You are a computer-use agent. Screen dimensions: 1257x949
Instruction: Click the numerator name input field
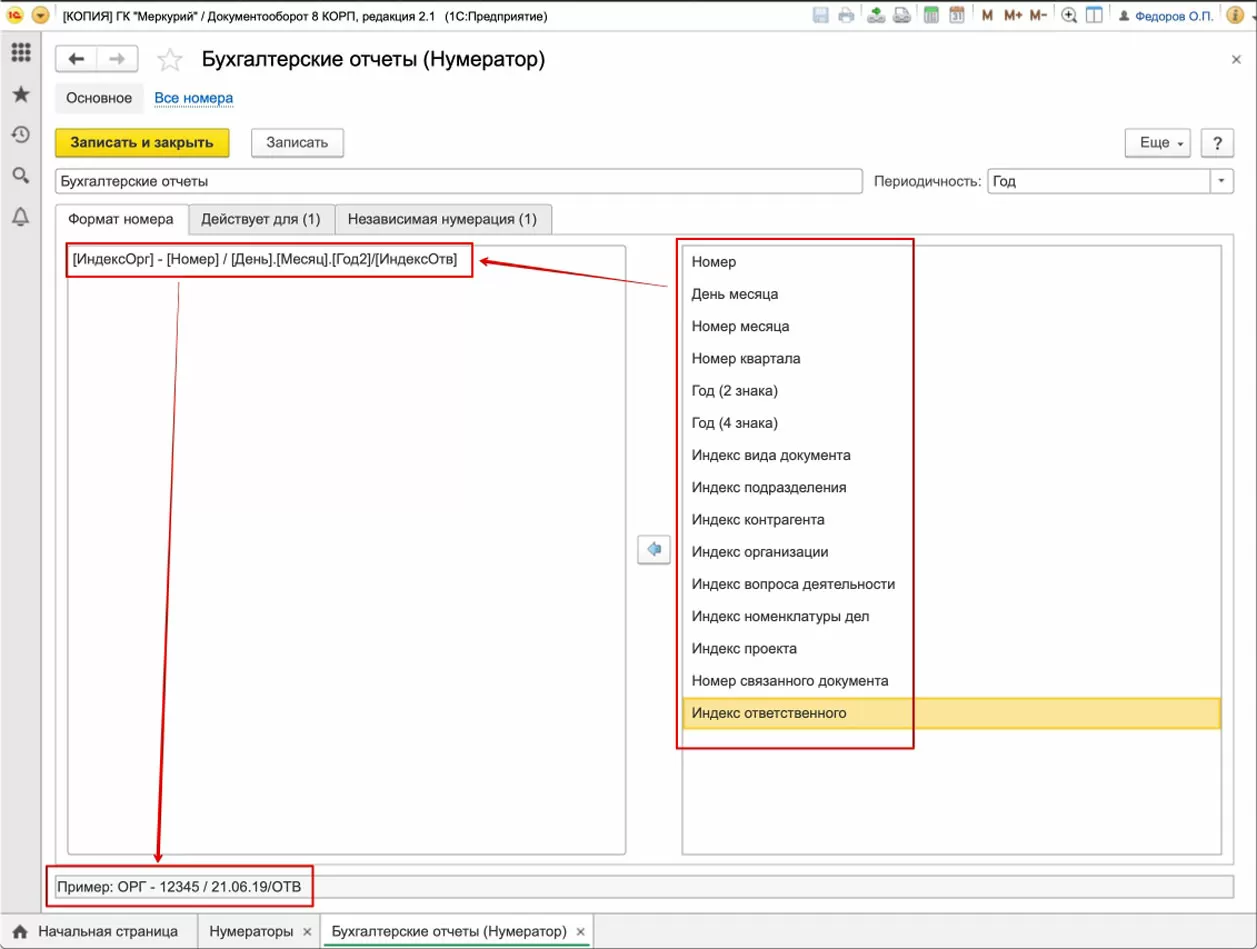(458, 182)
